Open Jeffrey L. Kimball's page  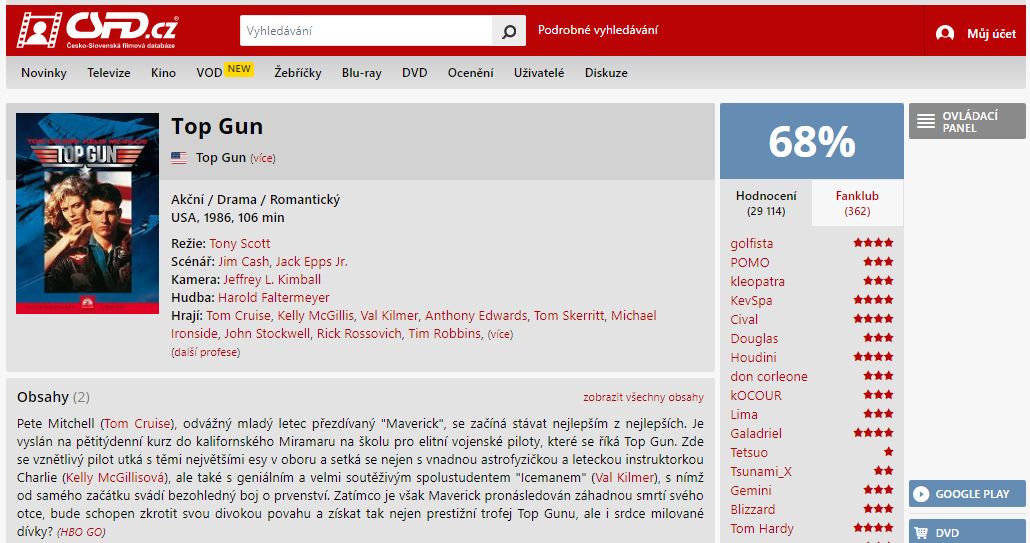(272, 280)
